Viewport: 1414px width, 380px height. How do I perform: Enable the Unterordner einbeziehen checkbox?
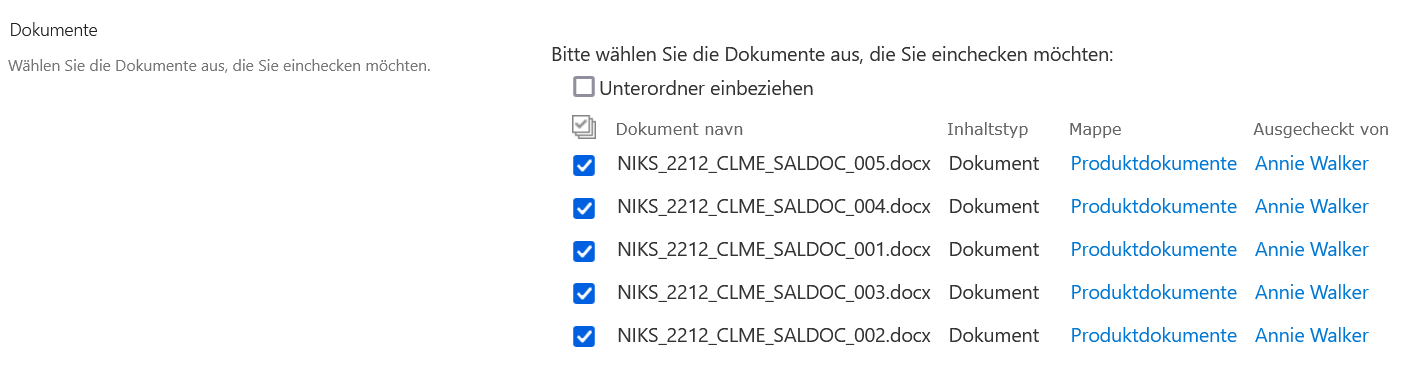pos(584,87)
